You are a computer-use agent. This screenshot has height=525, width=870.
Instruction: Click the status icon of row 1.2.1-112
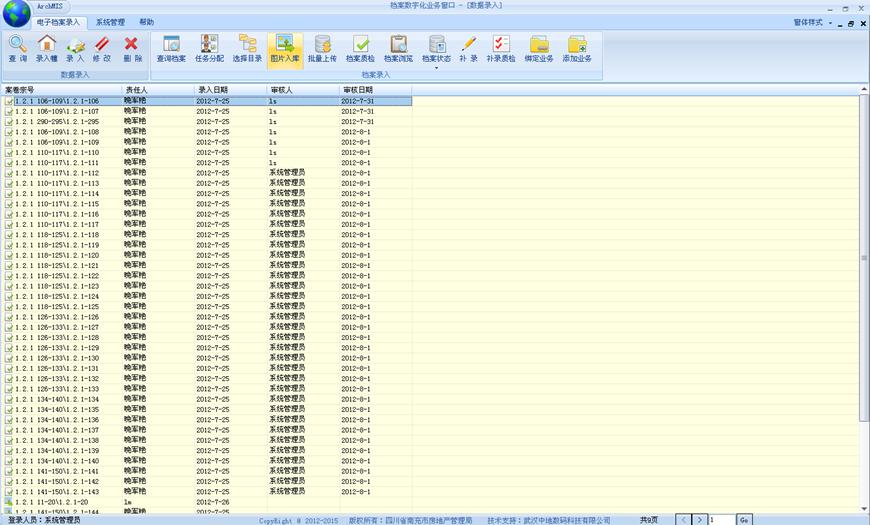(x=8, y=173)
